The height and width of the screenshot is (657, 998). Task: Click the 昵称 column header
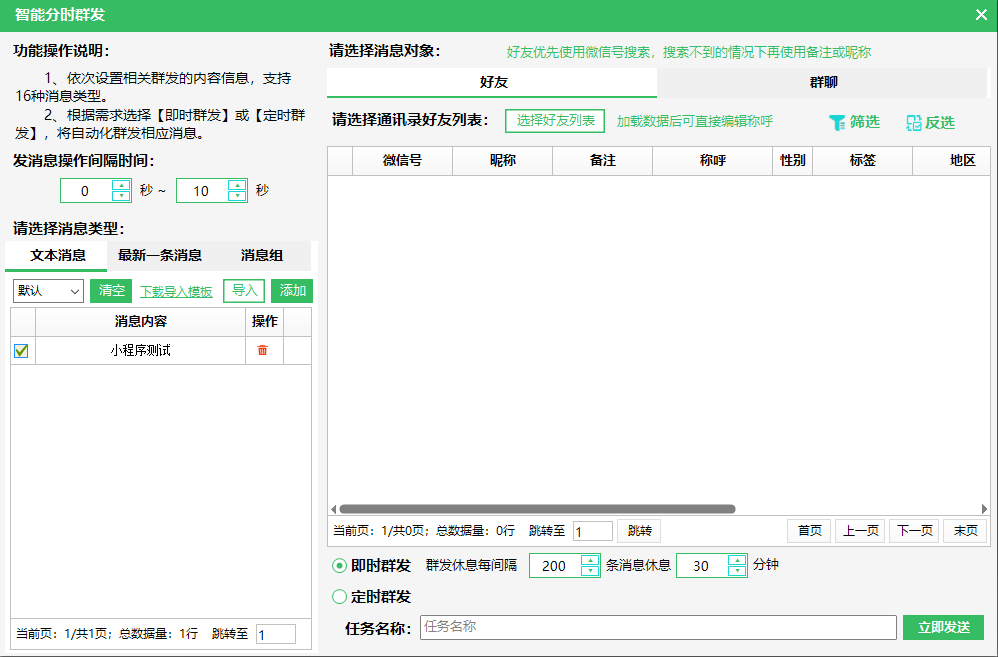click(503, 160)
